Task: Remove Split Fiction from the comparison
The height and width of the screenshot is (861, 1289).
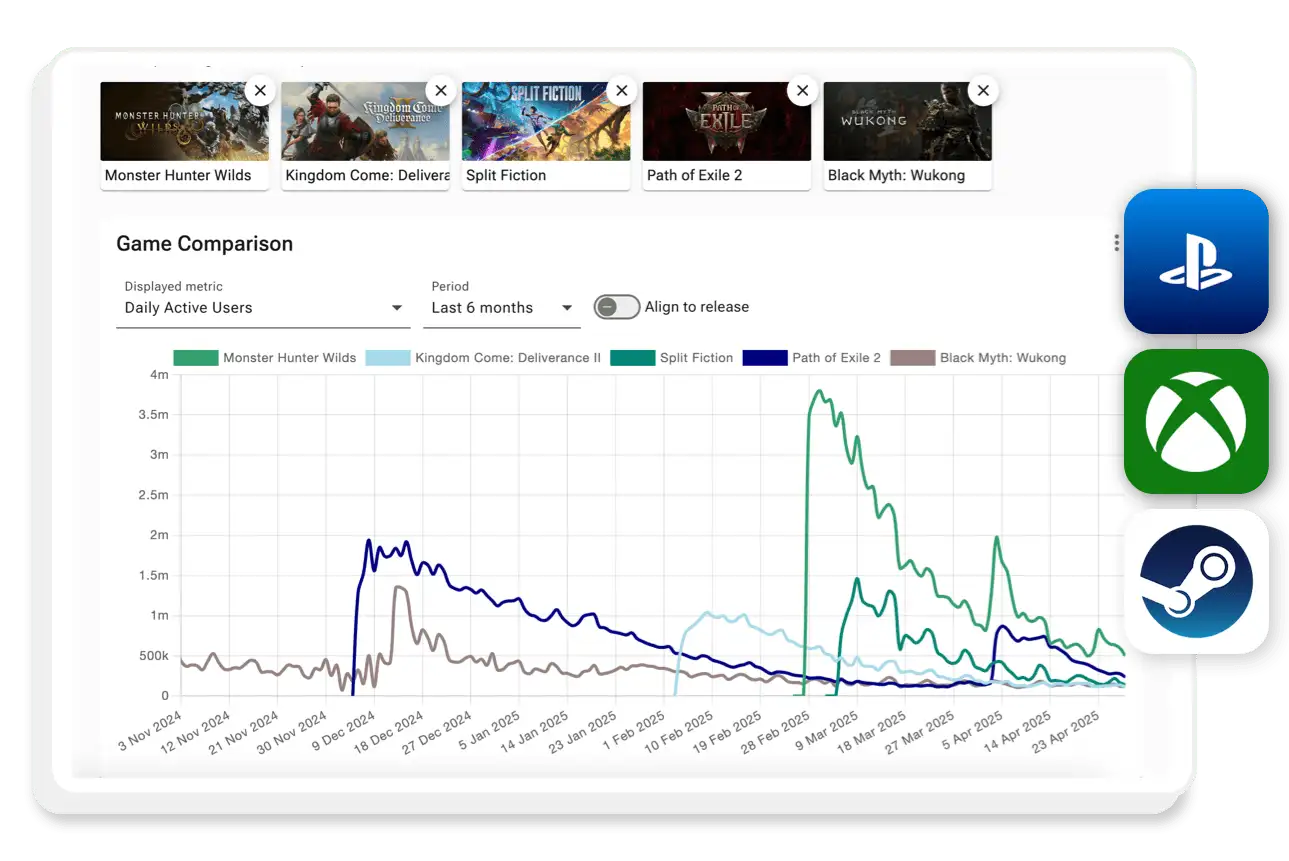Action: point(621,90)
